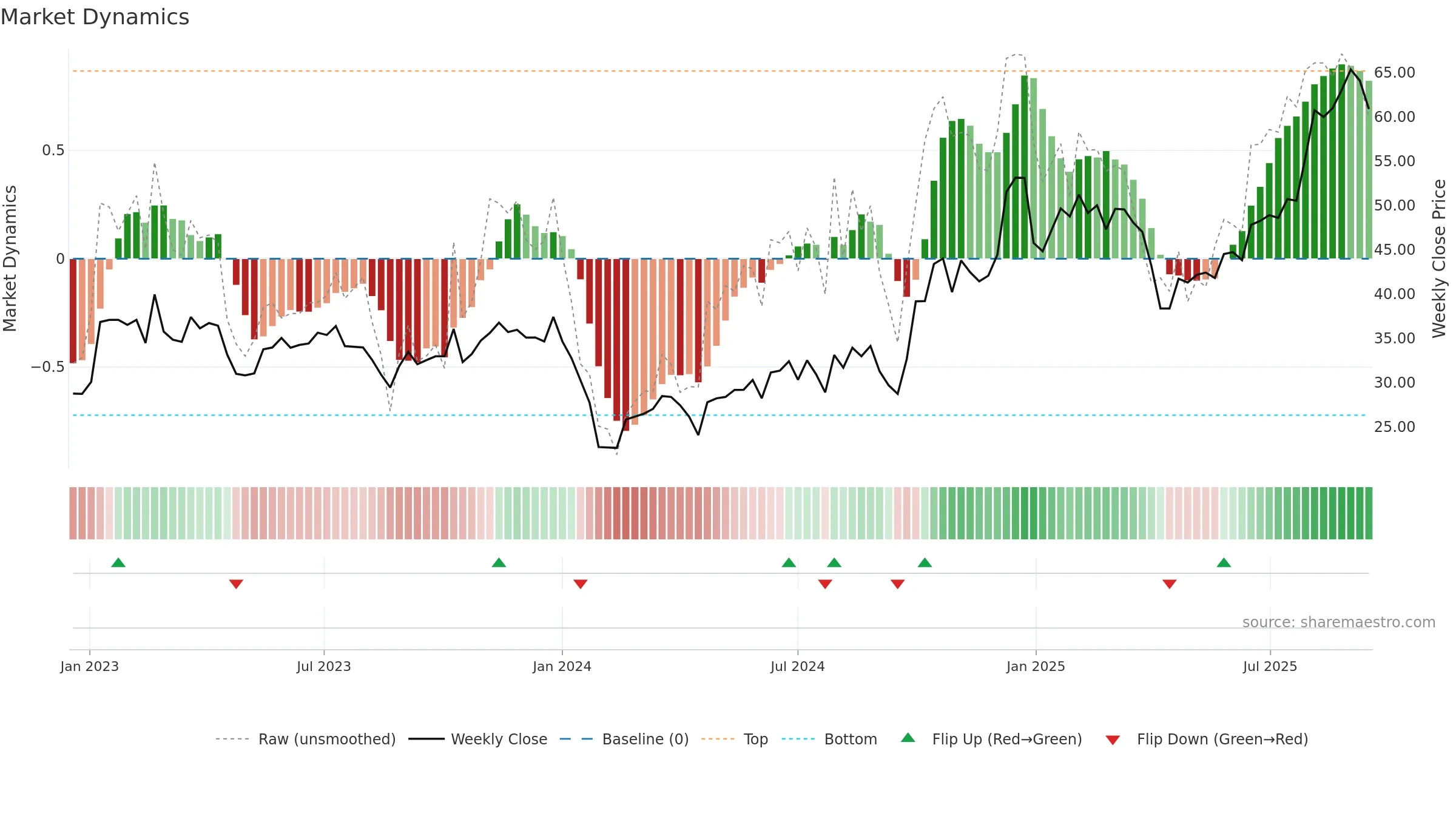Click the darkest green heatmap cell at far right

pyautogui.click(x=1369, y=513)
